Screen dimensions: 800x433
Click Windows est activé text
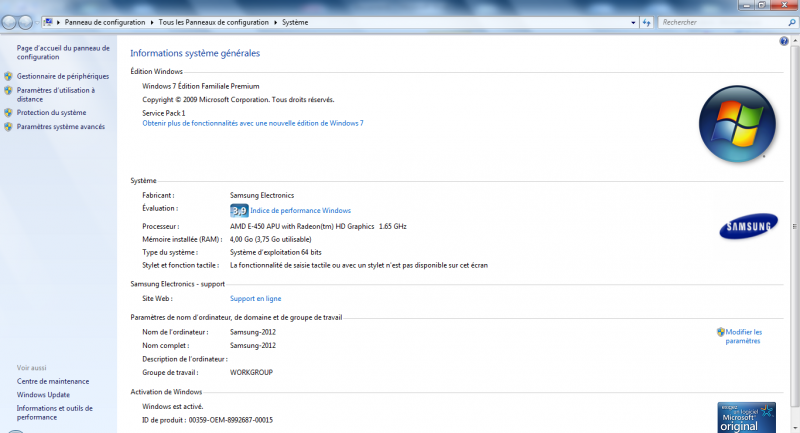click(172, 406)
